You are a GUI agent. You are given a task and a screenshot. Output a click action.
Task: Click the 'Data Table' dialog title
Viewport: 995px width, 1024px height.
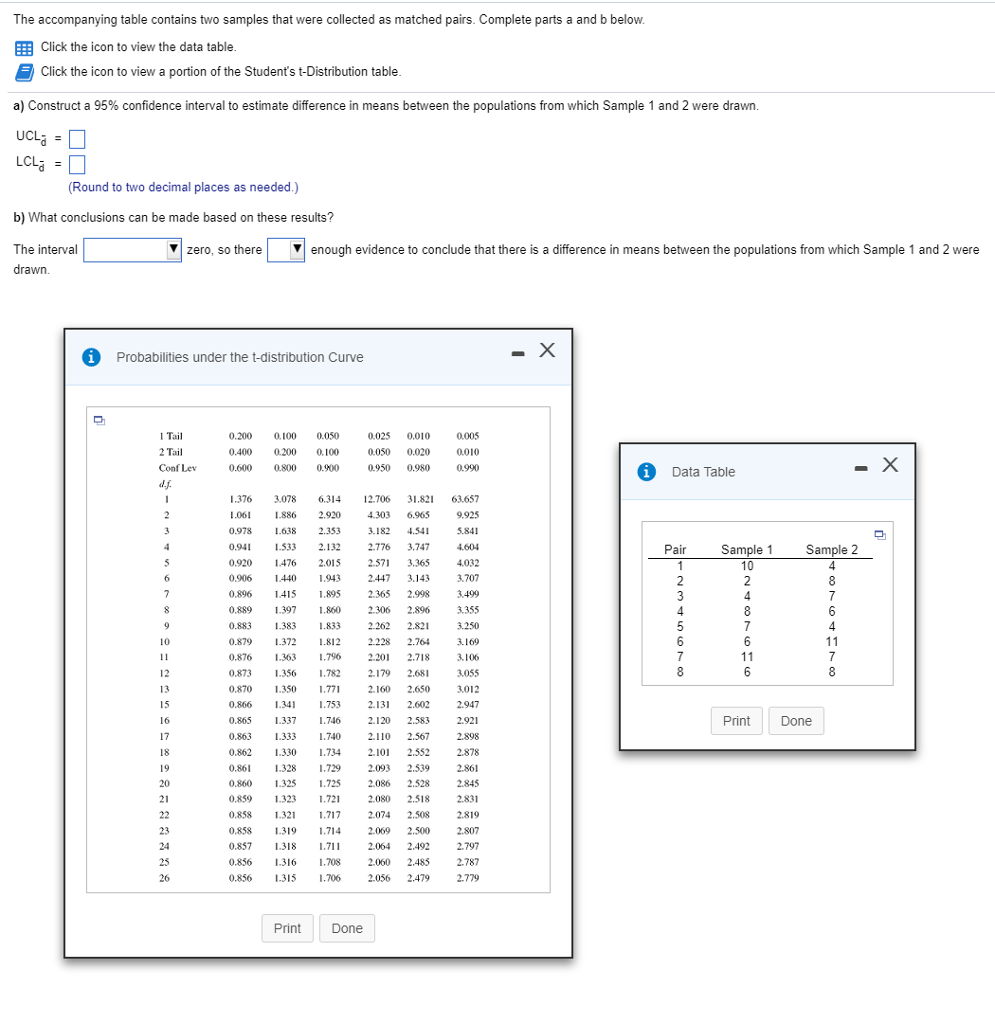point(703,472)
